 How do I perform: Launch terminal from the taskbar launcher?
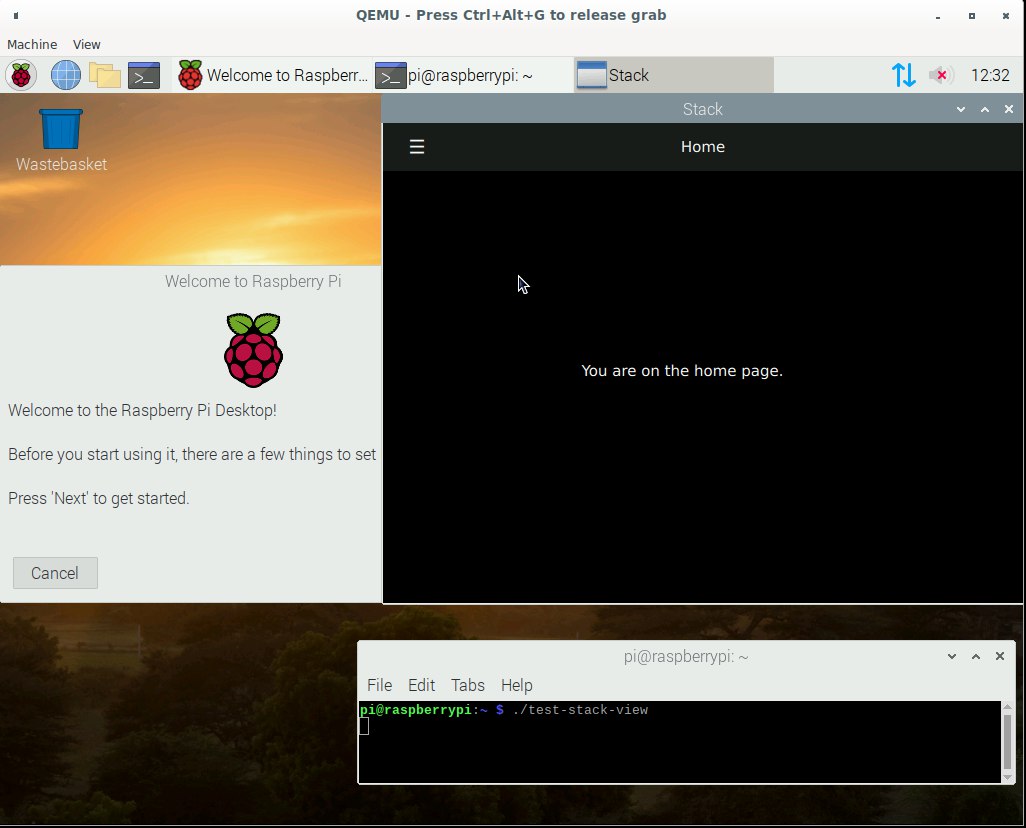coord(144,75)
